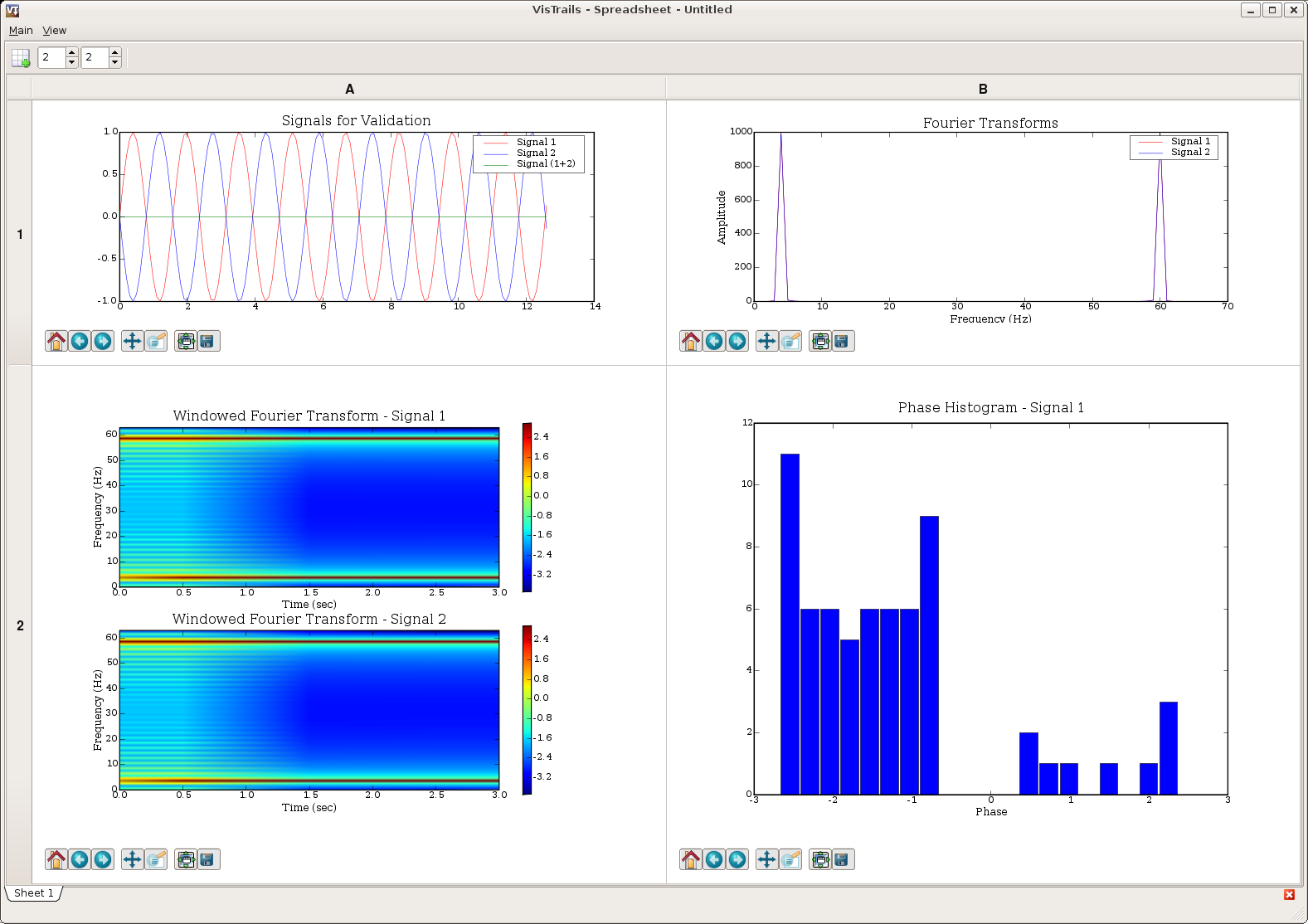Image resolution: width=1308 pixels, height=924 pixels.
Task: Go back a view in the Signals for Validation toolbar
Action: [x=80, y=341]
